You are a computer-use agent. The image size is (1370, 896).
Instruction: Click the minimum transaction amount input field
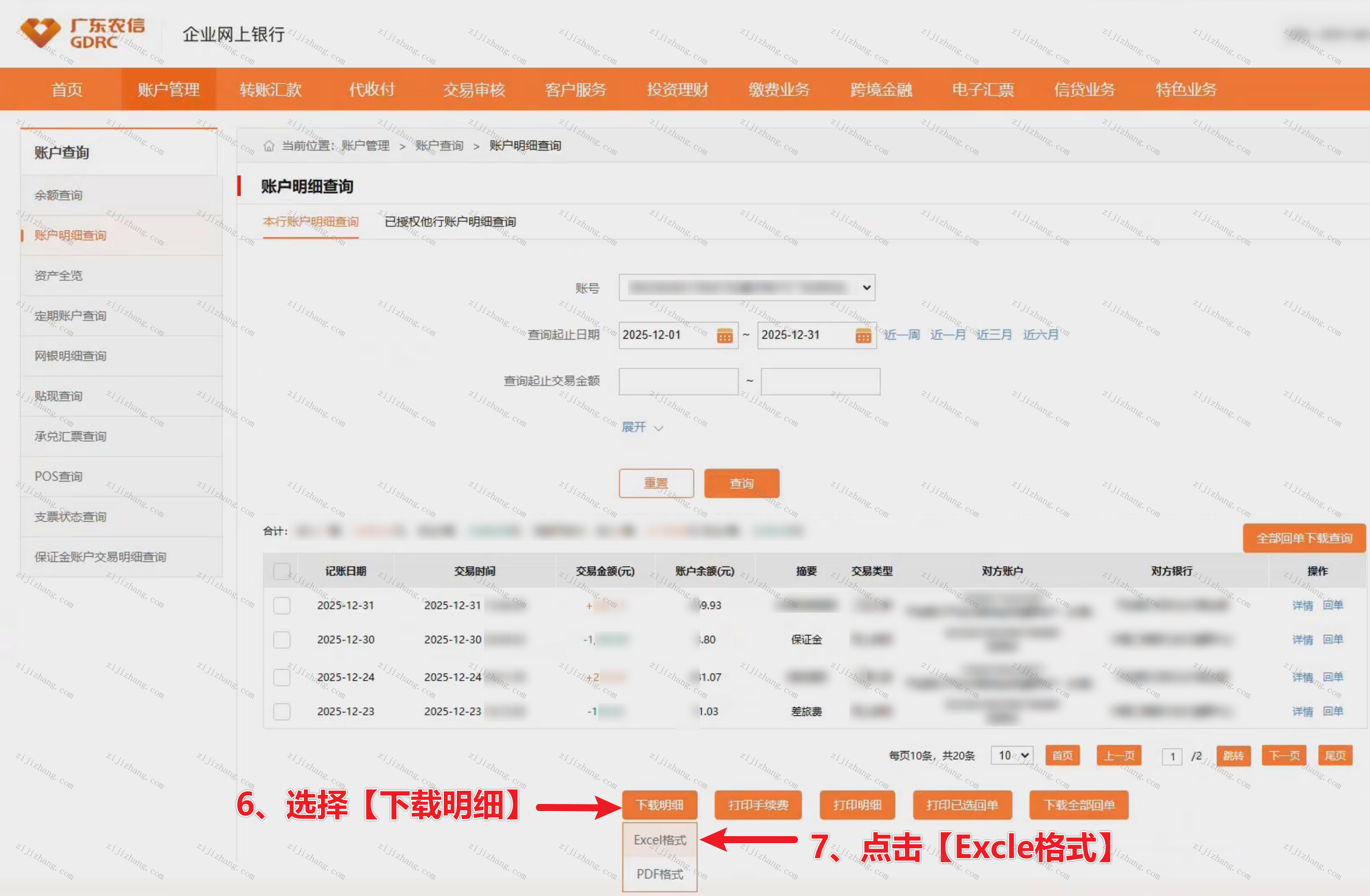coord(678,381)
